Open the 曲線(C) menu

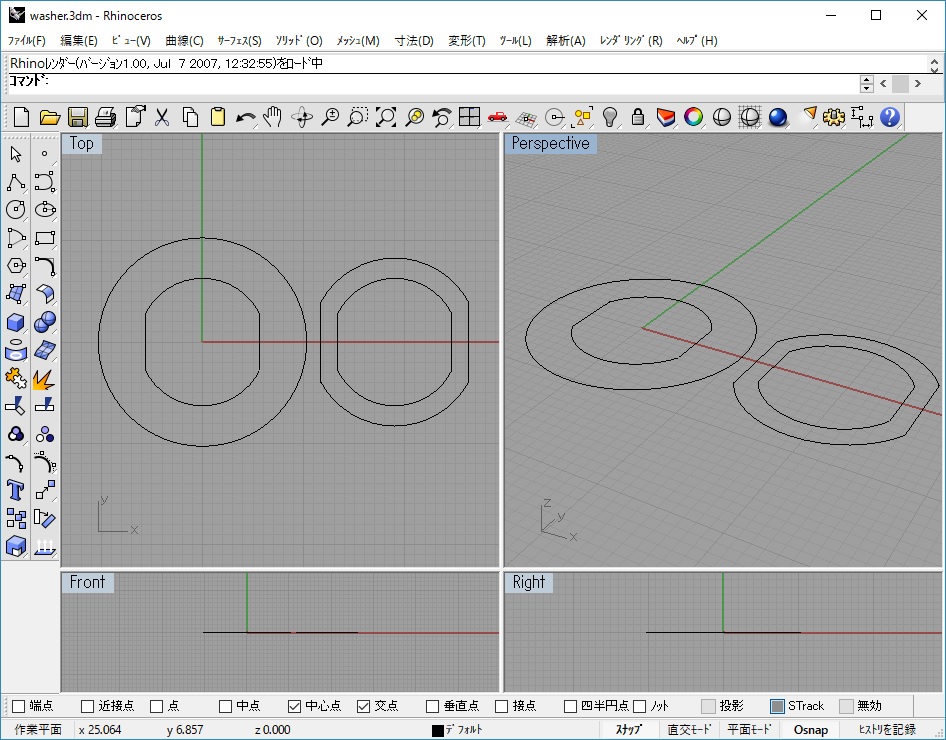(185, 40)
